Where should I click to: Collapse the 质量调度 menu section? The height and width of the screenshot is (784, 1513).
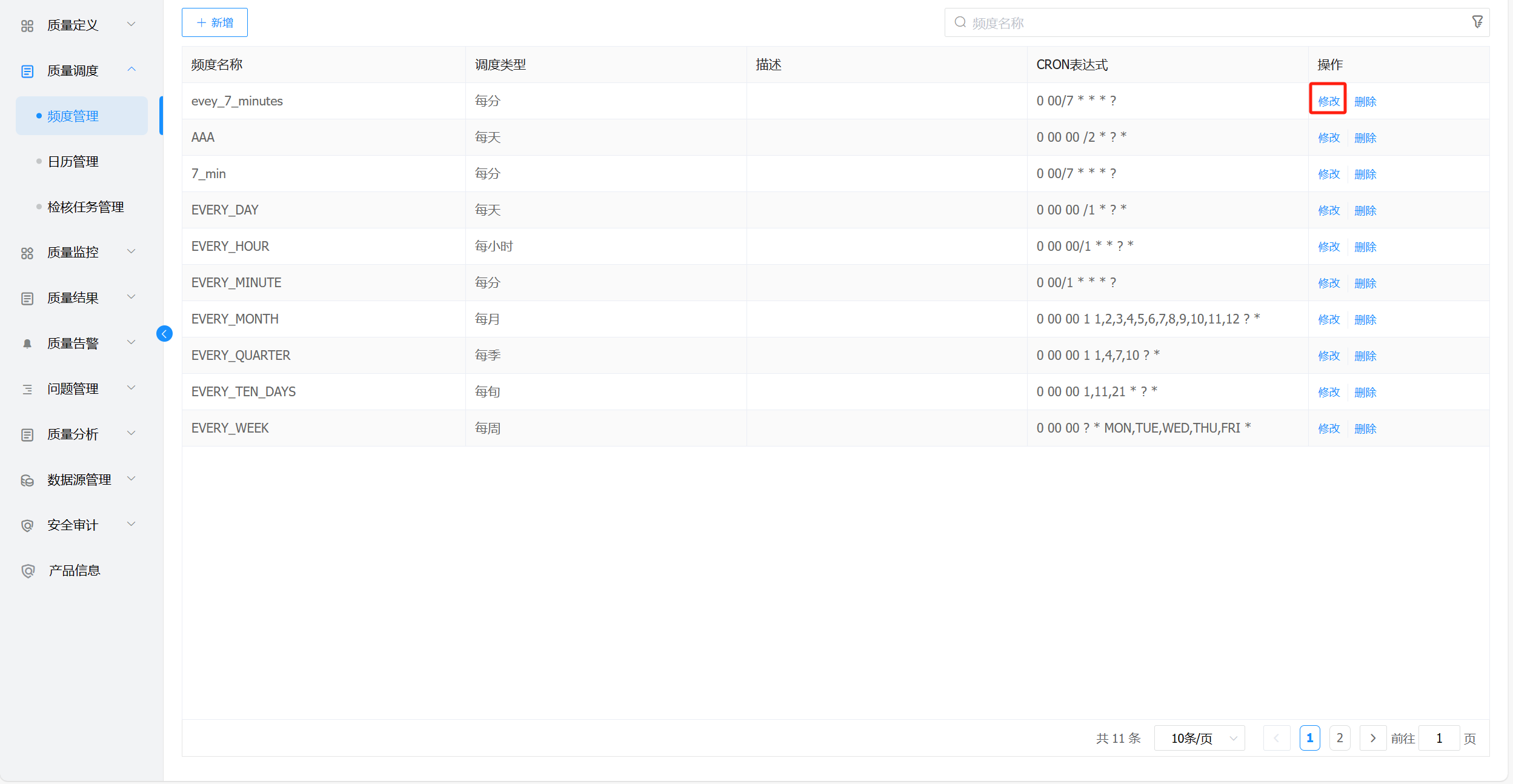coord(131,70)
